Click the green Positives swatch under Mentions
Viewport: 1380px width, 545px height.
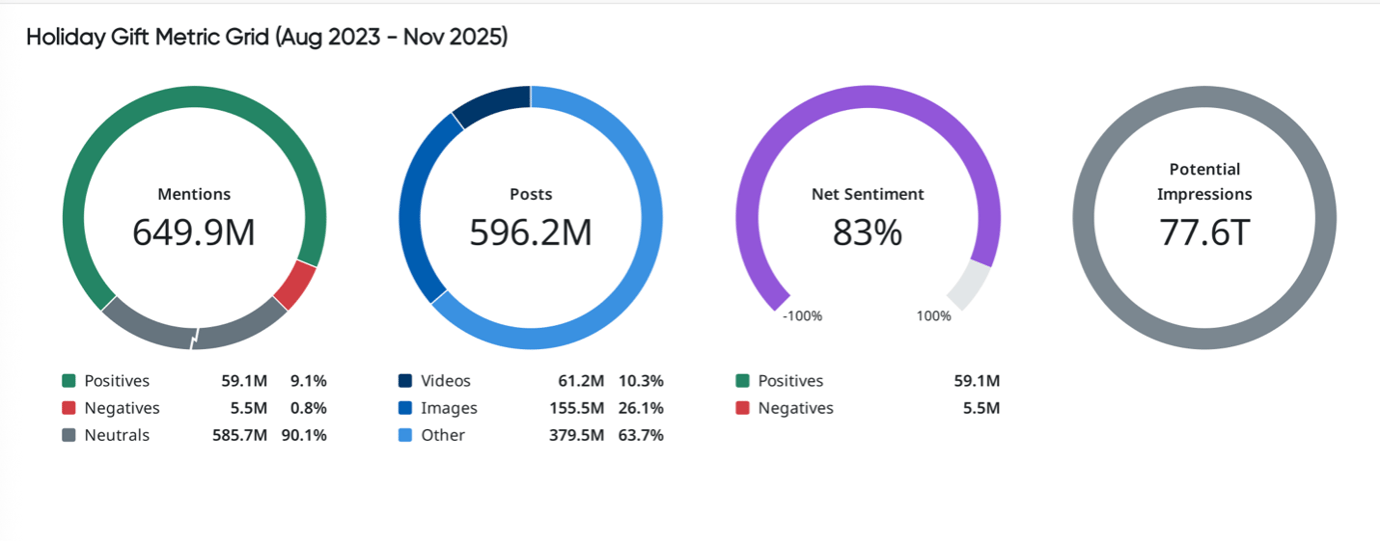tap(69, 381)
